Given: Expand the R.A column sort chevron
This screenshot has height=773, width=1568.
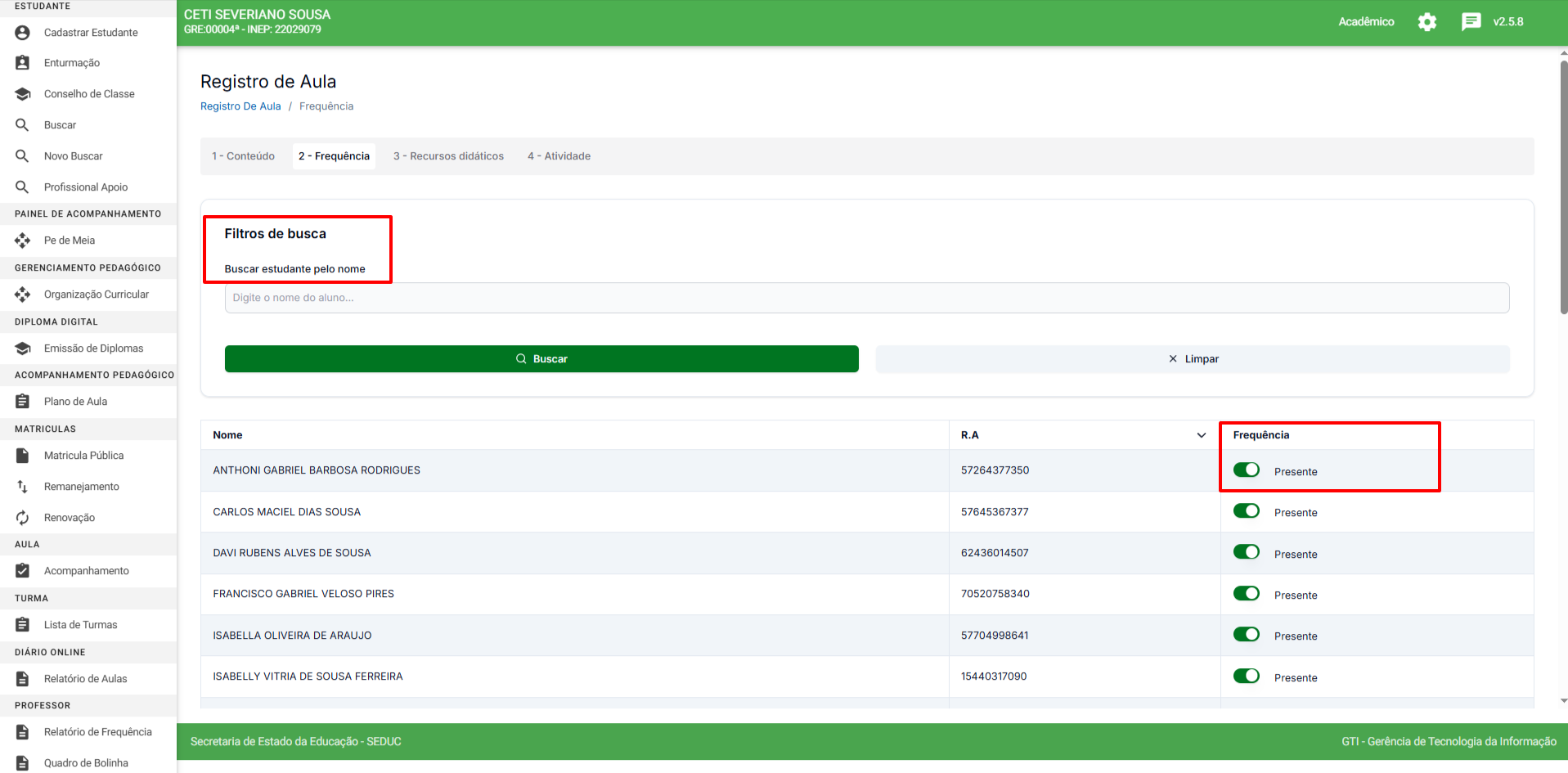Looking at the screenshot, I should [1201, 435].
